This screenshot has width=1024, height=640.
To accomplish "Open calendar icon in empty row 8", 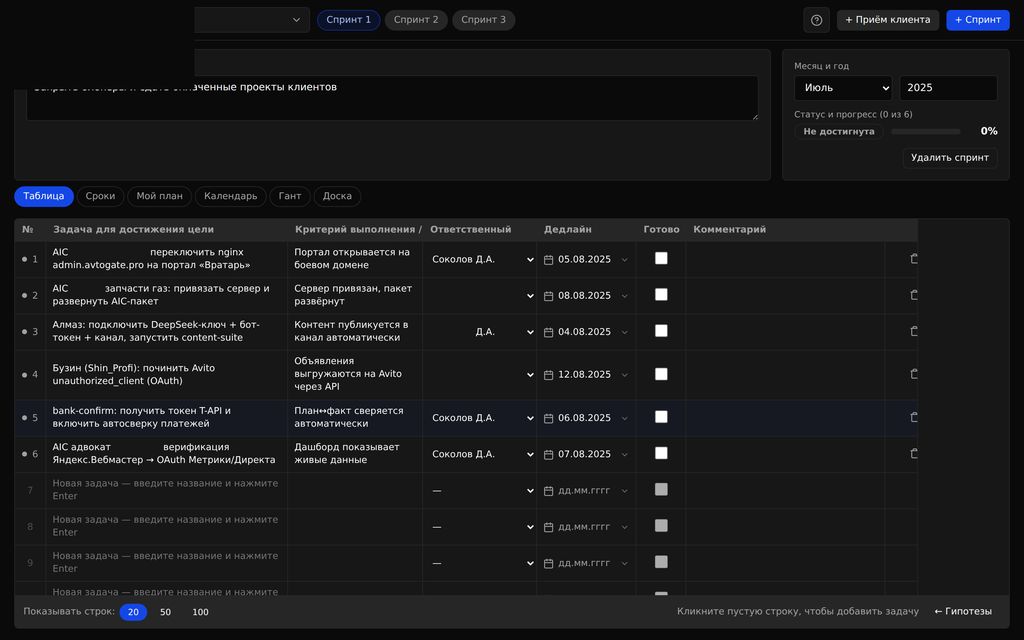I will (x=549, y=527).
